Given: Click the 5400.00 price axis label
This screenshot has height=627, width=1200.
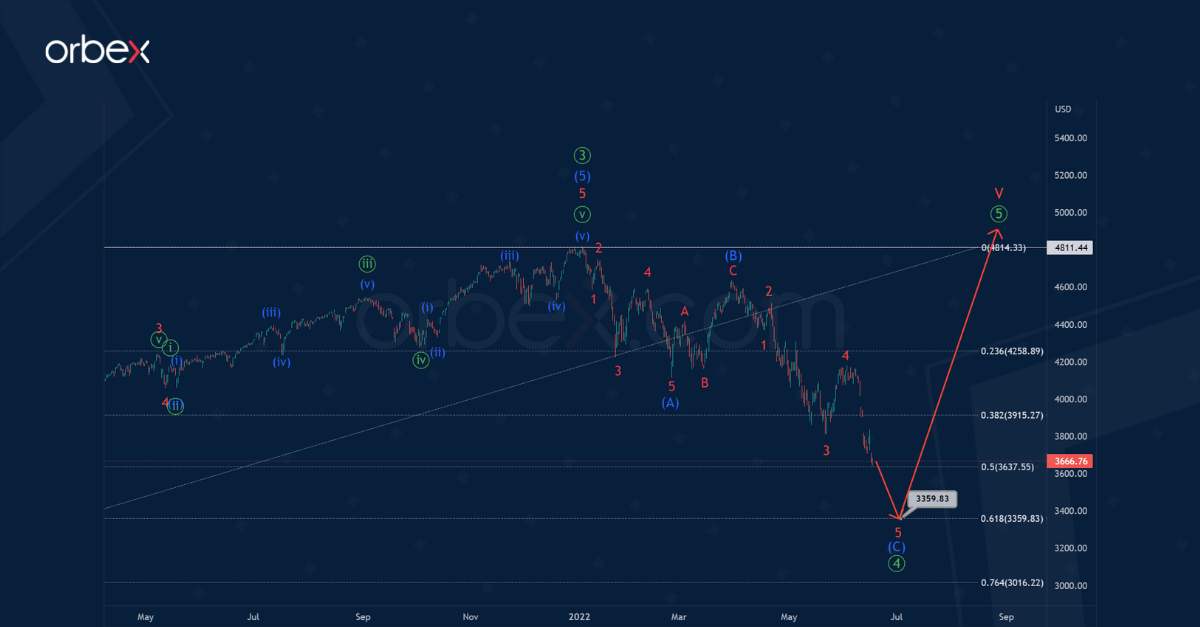Looking at the screenshot, I should pos(1072,138).
